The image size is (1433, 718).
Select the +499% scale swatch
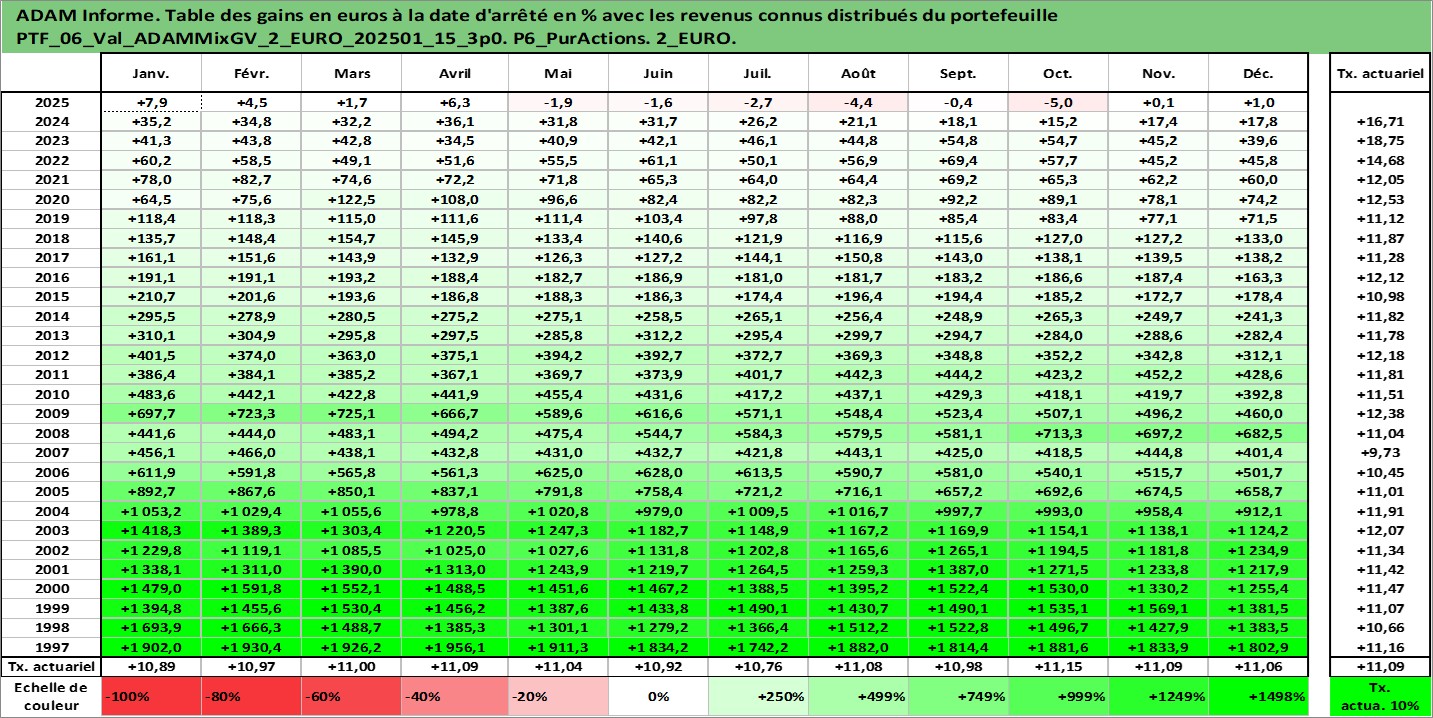click(858, 696)
